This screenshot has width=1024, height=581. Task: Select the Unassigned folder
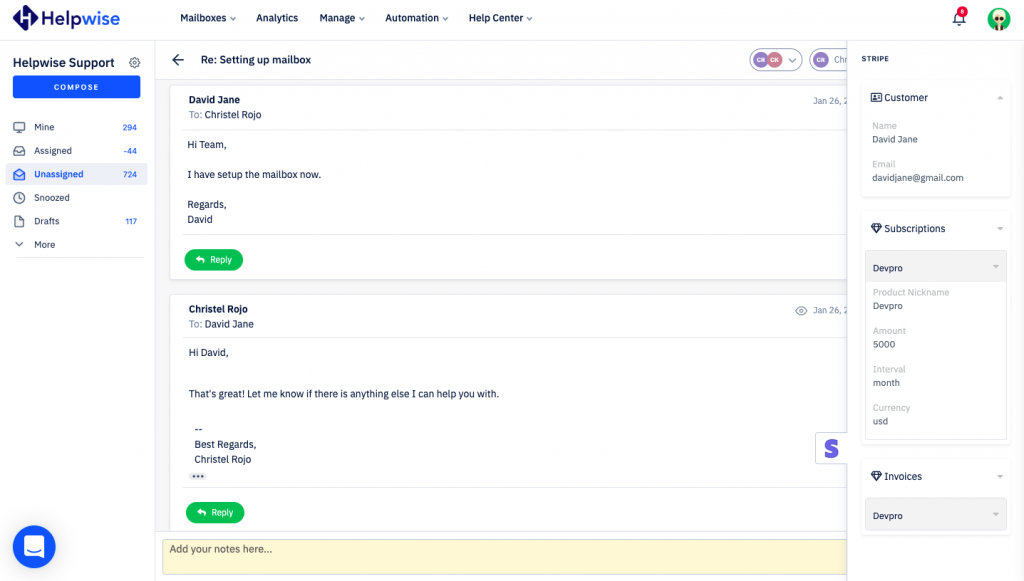pos(59,174)
